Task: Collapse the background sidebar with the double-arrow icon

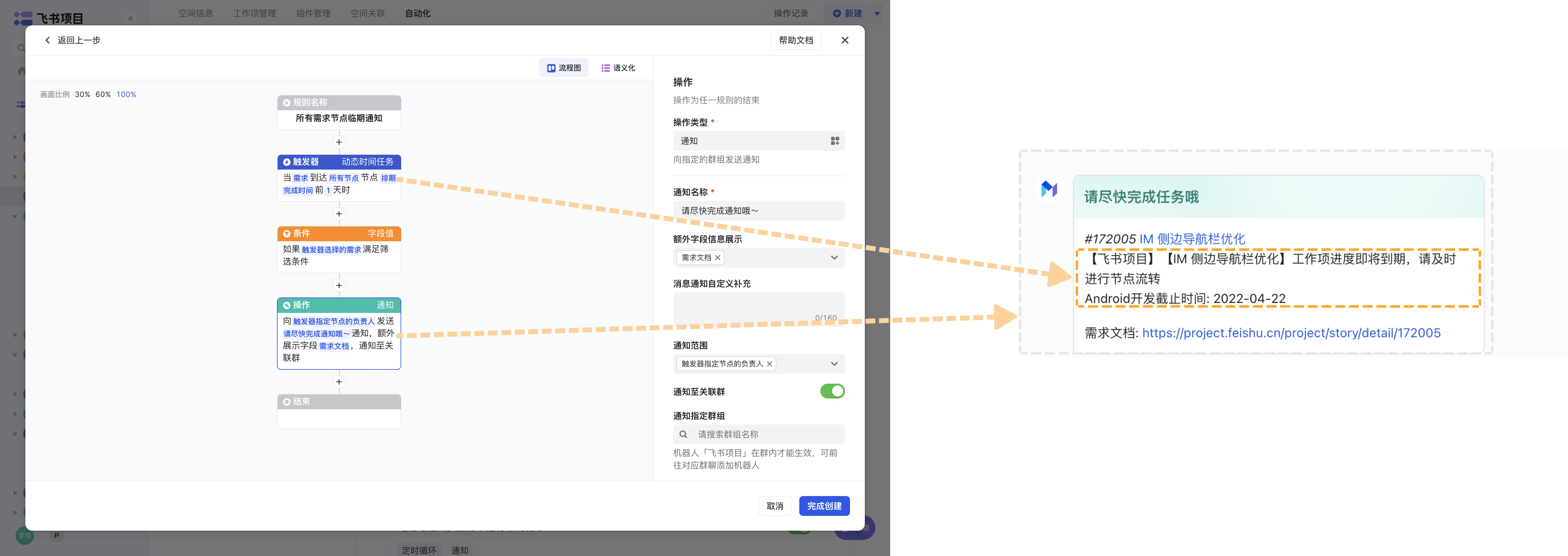Action: (130, 19)
